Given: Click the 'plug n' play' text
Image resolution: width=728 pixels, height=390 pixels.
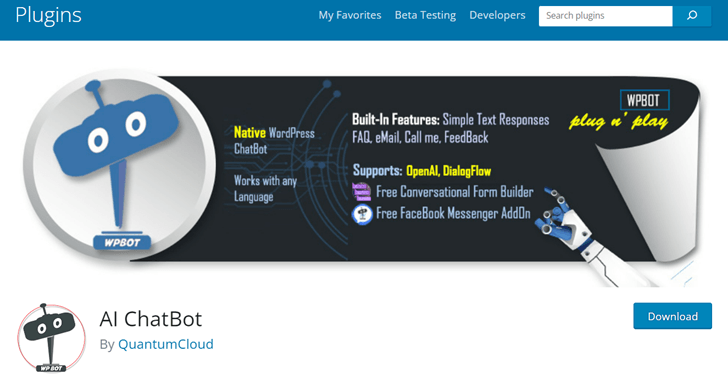Looking at the screenshot, I should click(618, 121).
